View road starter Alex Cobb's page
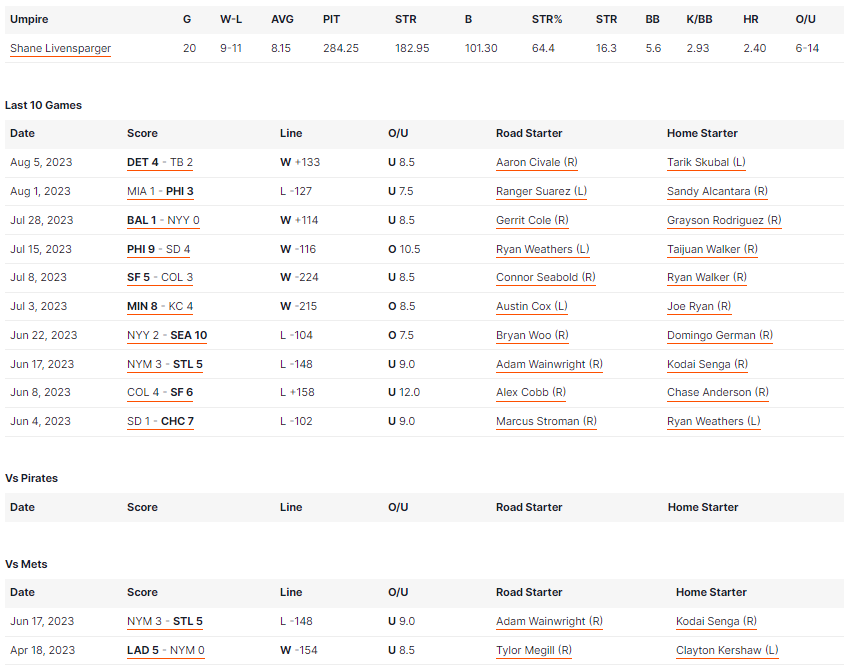The width and height of the screenshot is (856, 672). click(531, 393)
